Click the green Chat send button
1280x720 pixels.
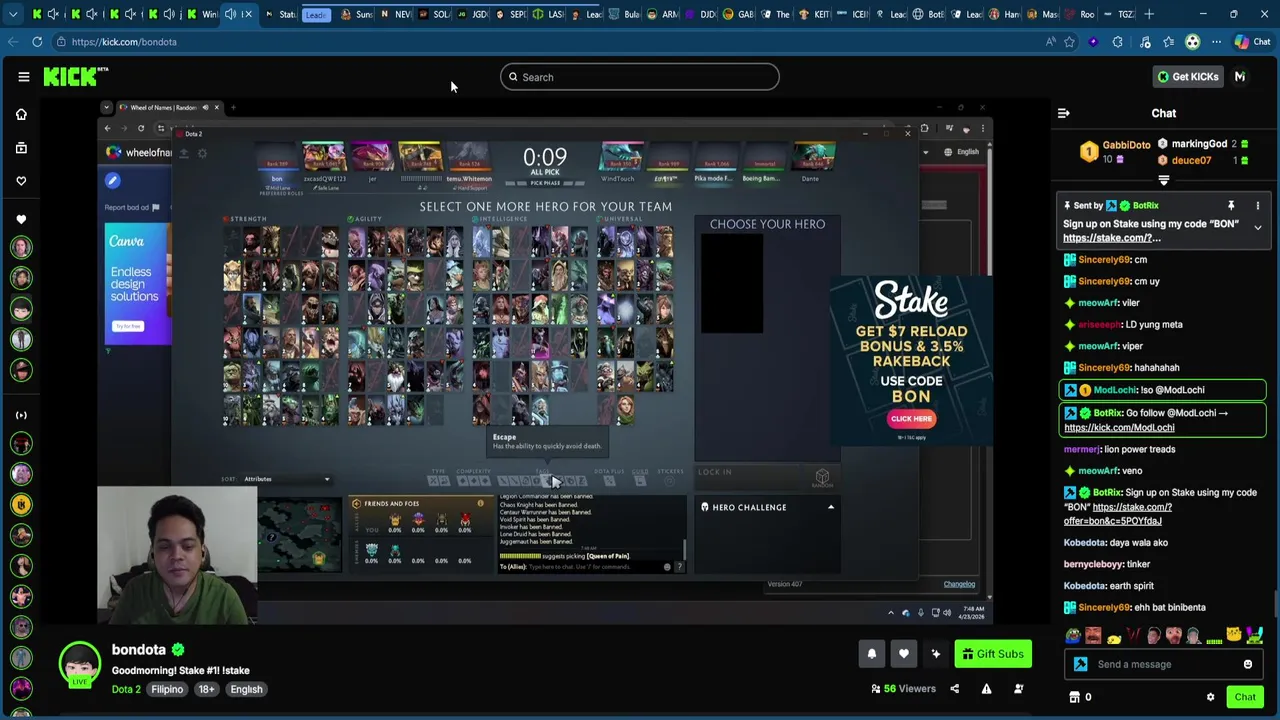pyautogui.click(x=1245, y=697)
